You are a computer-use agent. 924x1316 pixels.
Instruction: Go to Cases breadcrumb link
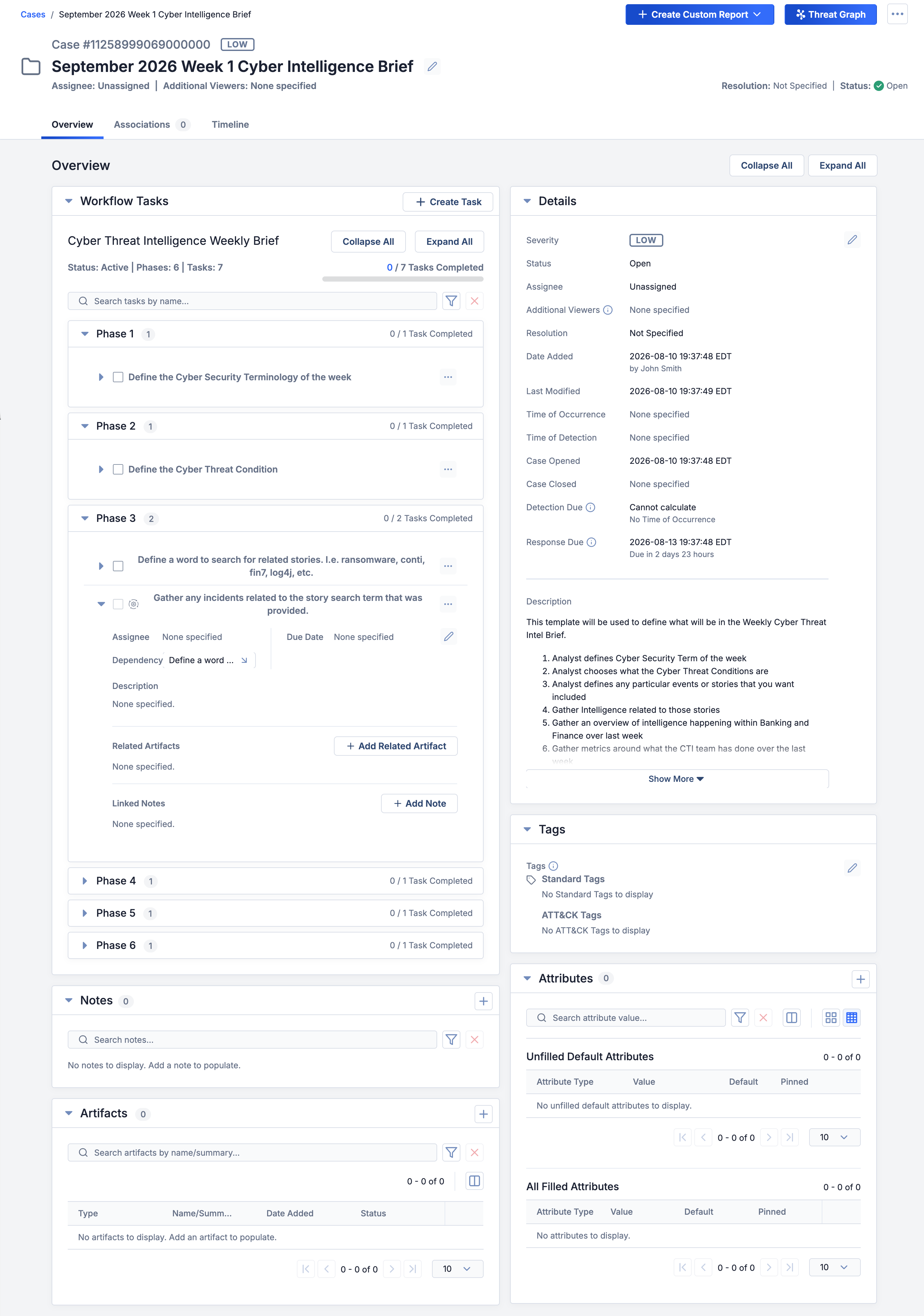(x=33, y=14)
